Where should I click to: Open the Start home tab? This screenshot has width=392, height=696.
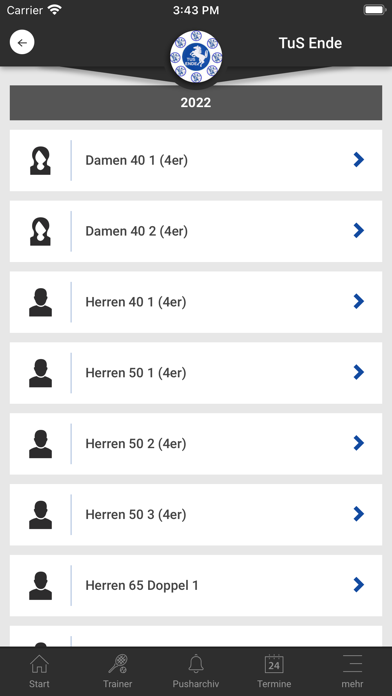(x=39, y=671)
